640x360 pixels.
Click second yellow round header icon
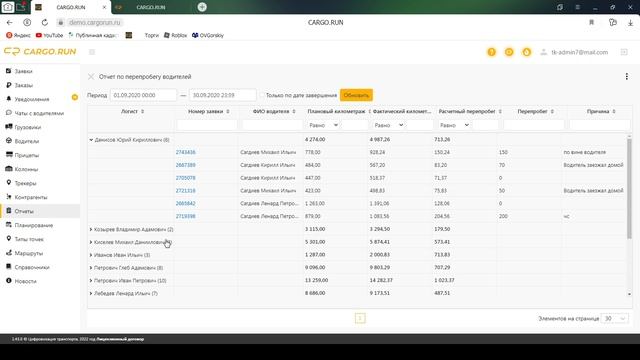click(x=509, y=52)
